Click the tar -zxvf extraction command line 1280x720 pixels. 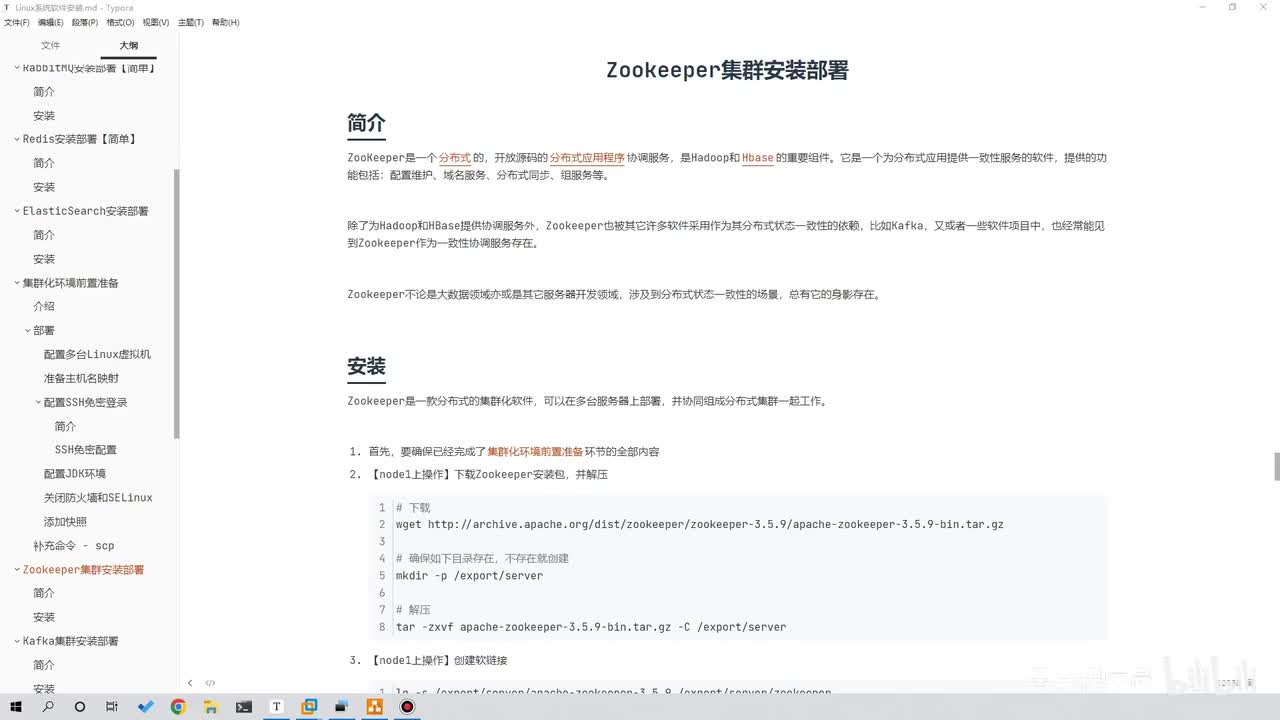click(x=591, y=627)
